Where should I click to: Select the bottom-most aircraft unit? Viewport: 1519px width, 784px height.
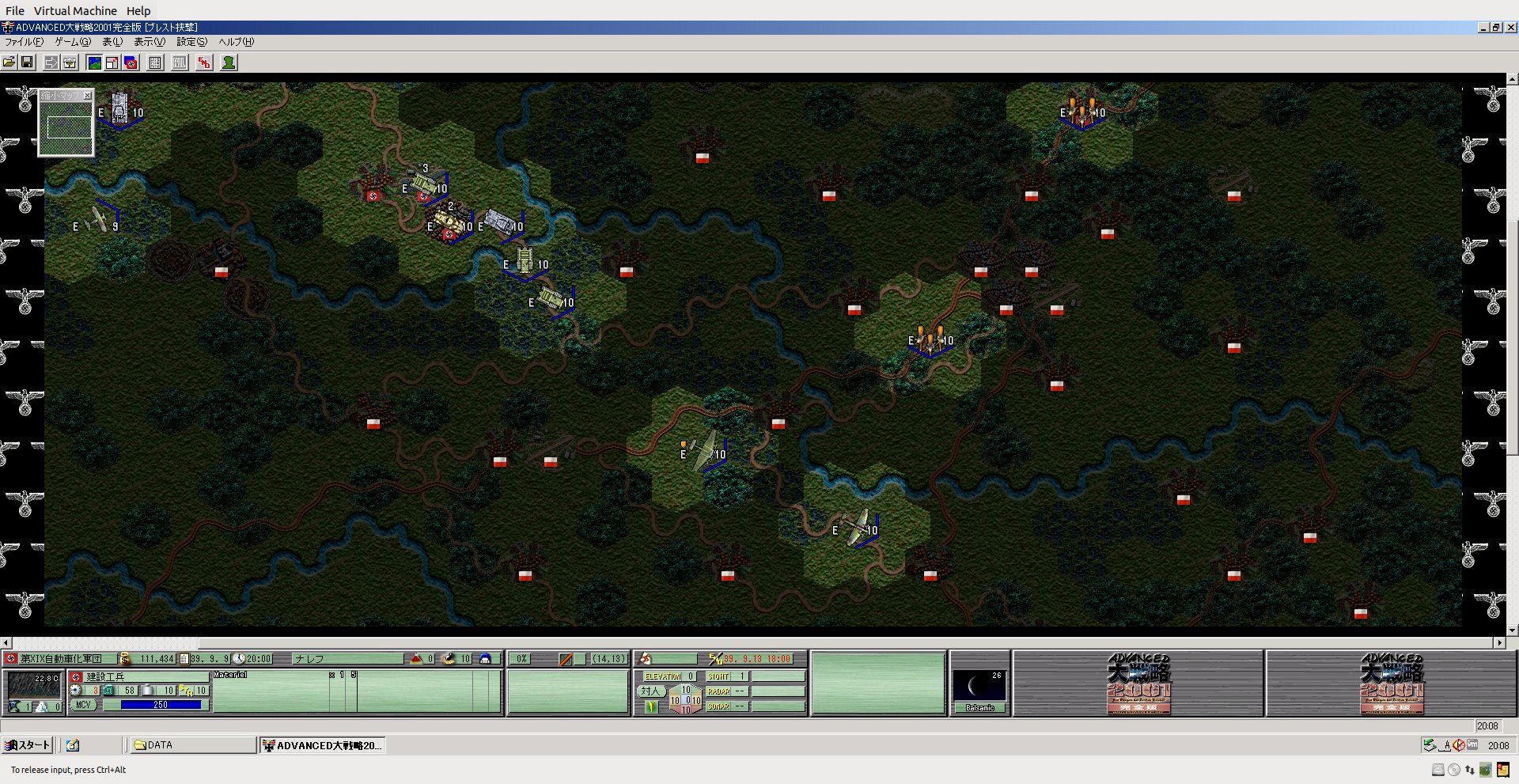[856, 526]
